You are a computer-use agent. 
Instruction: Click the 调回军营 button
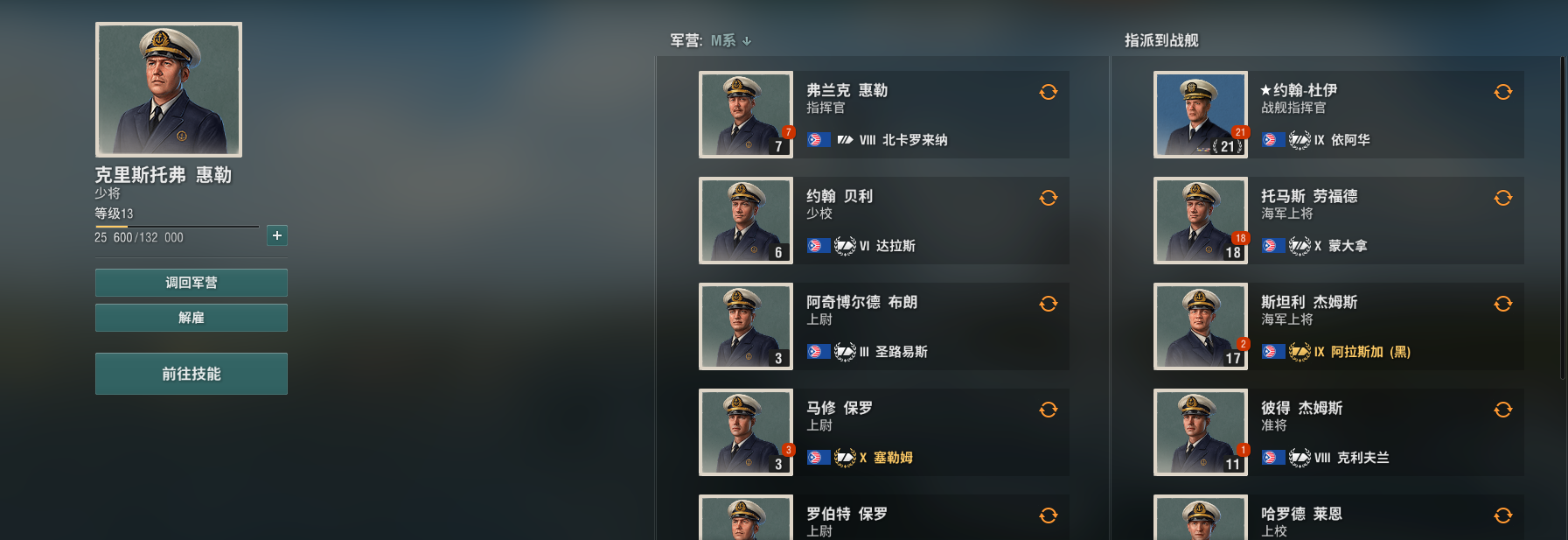point(192,283)
